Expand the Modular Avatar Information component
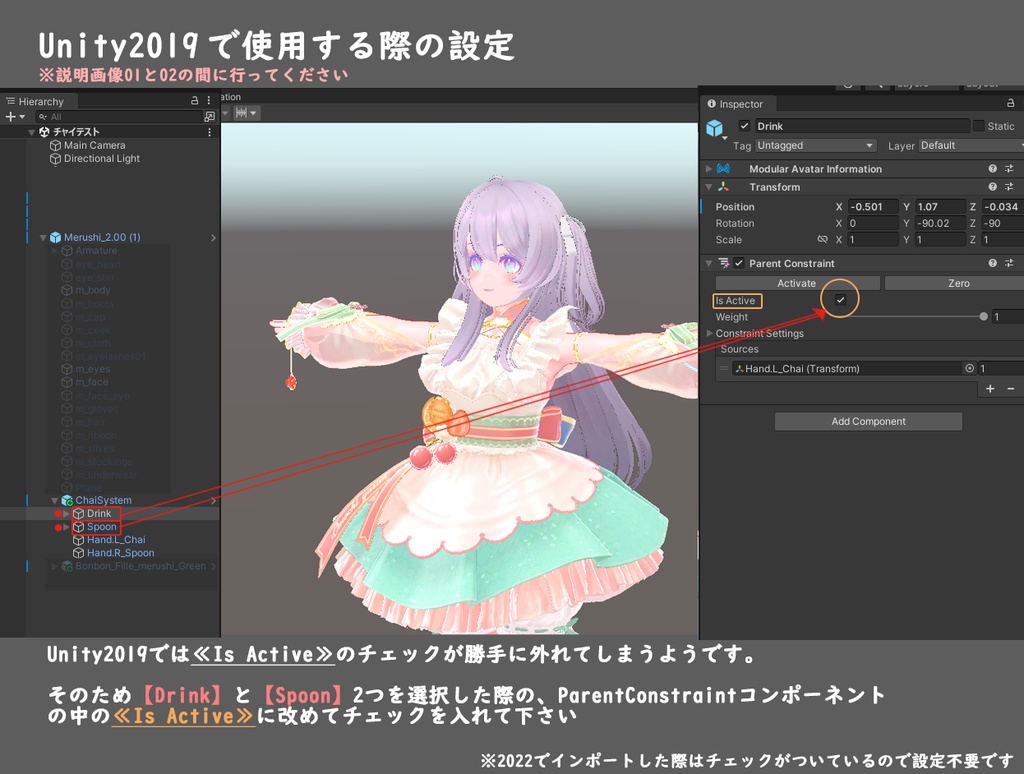1024x774 pixels. [x=709, y=169]
